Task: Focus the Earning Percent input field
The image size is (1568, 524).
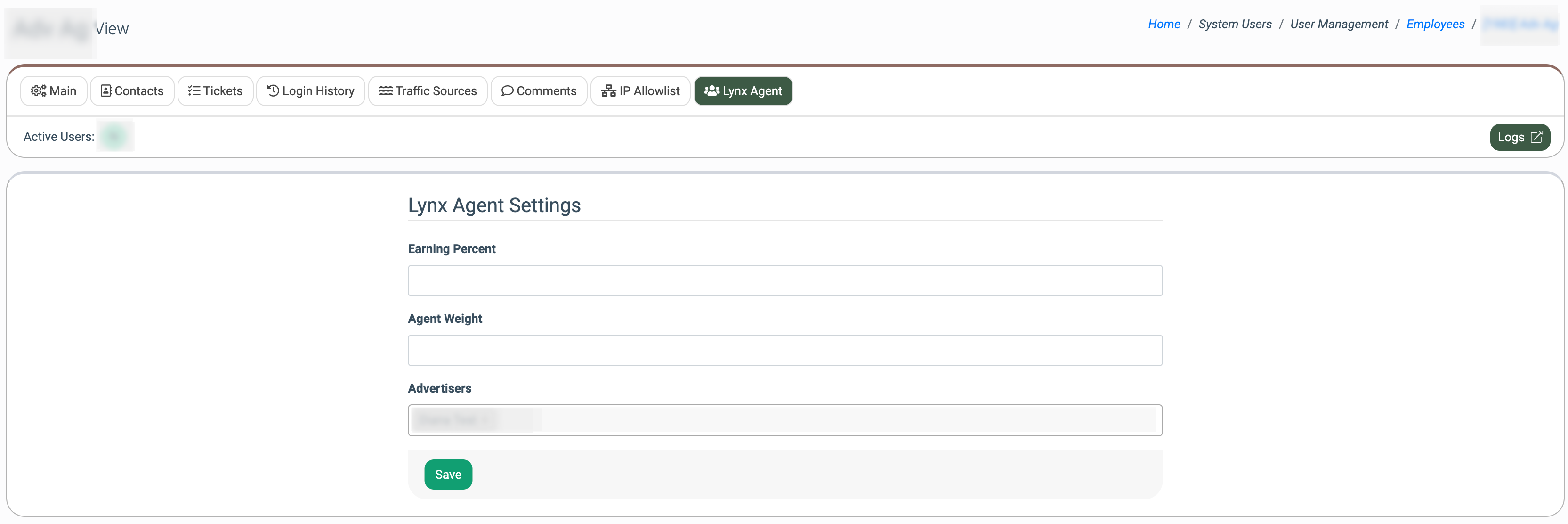Action: point(784,281)
